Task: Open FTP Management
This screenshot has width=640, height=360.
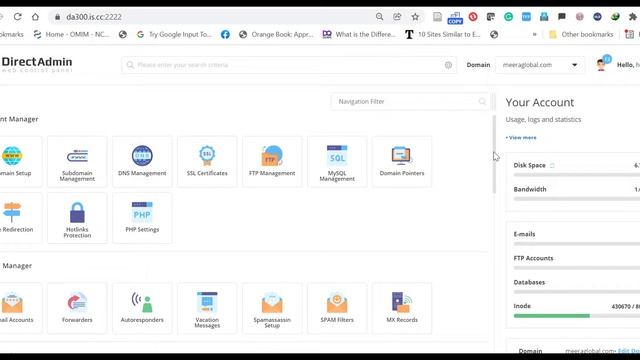Action: click(x=272, y=162)
